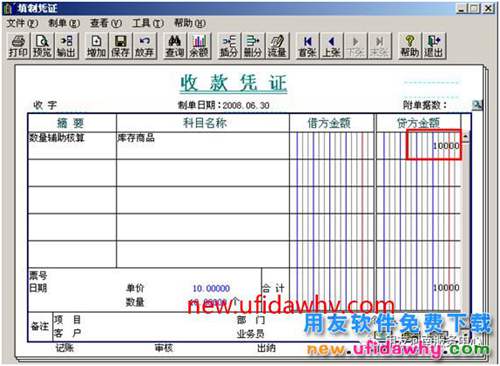Open the 工具 menu
Screen dimensions: 500x366
pos(148,23)
